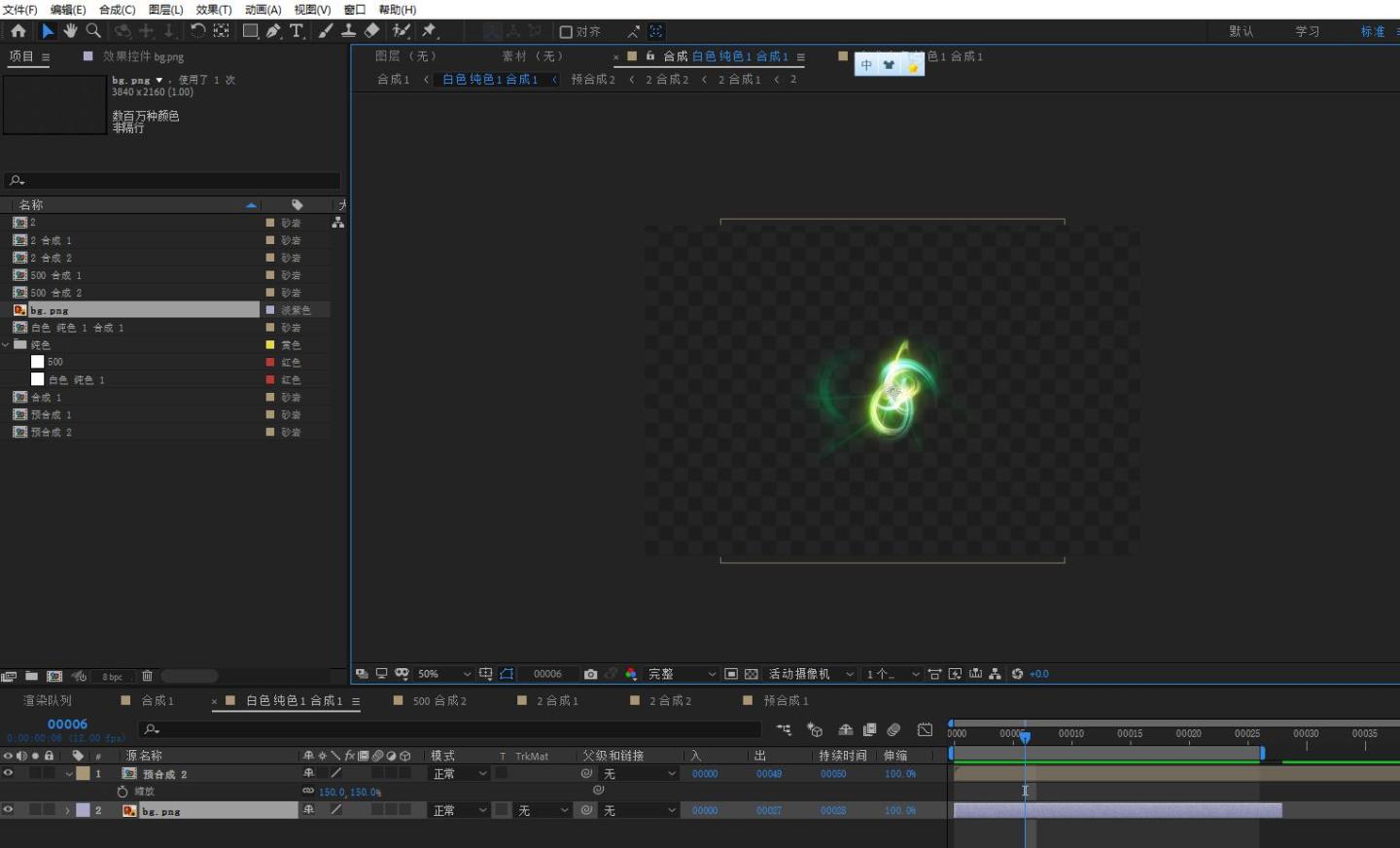Select the Rotation tool
This screenshot has width=1400, height=848.
click(197, 31)
